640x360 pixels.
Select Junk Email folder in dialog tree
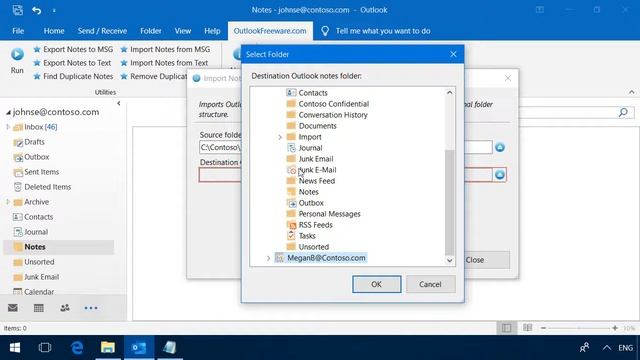coord(310,159)
